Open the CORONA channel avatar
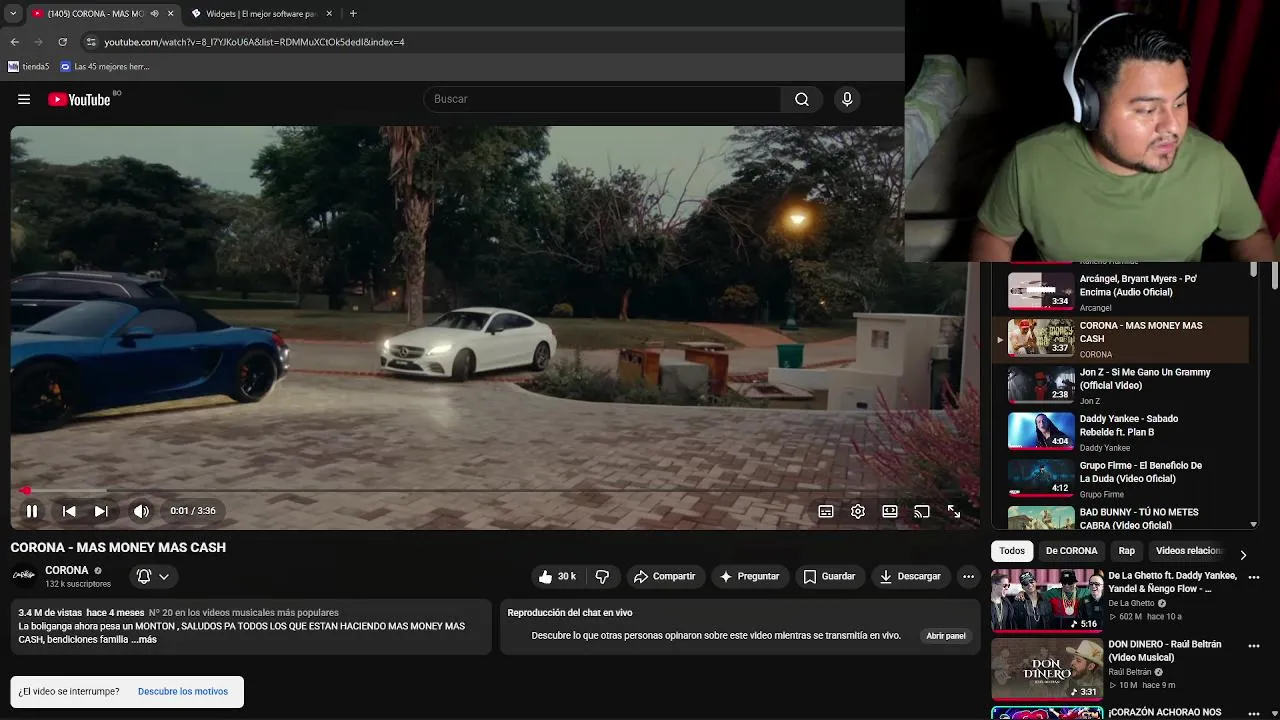 pos(23,575)
